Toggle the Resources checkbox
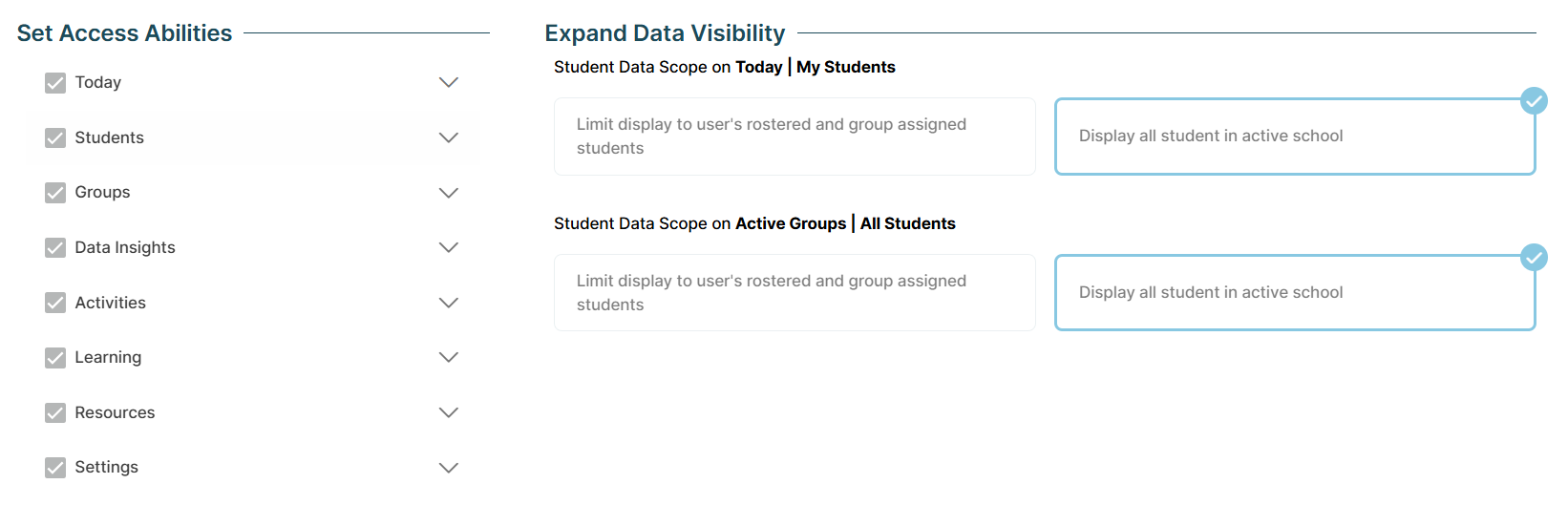1568x526 pixels. coord(55,412)
